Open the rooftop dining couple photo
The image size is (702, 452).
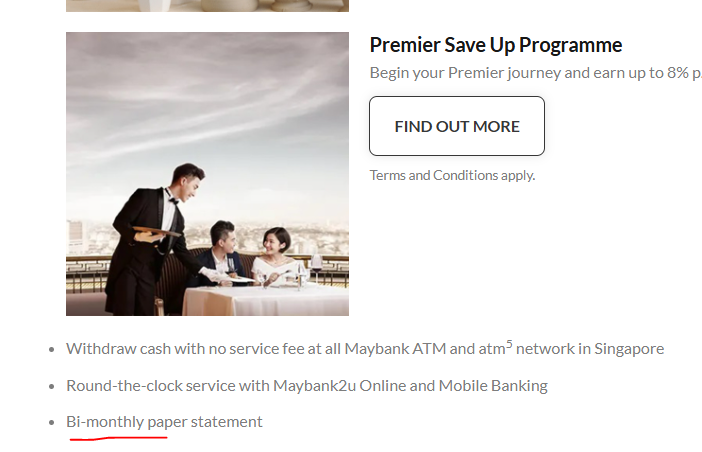pos(207,174)
